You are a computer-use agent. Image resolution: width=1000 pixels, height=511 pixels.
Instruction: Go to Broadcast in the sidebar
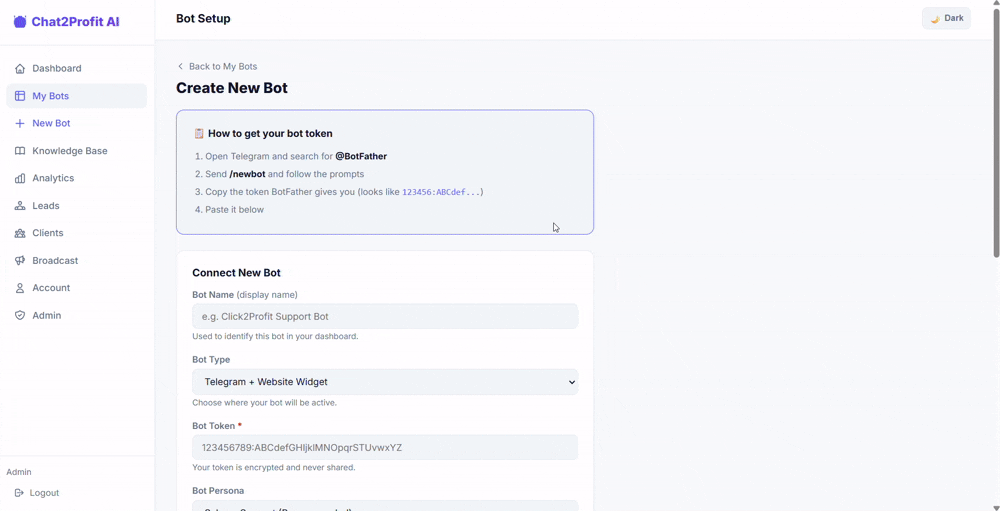pos(77,260)
